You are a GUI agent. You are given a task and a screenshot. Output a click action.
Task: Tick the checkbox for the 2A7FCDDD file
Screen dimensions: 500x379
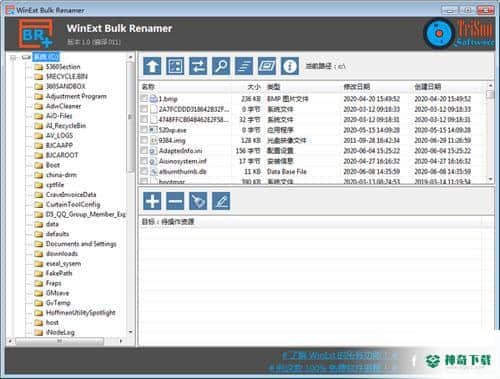[x=144, y=109]
